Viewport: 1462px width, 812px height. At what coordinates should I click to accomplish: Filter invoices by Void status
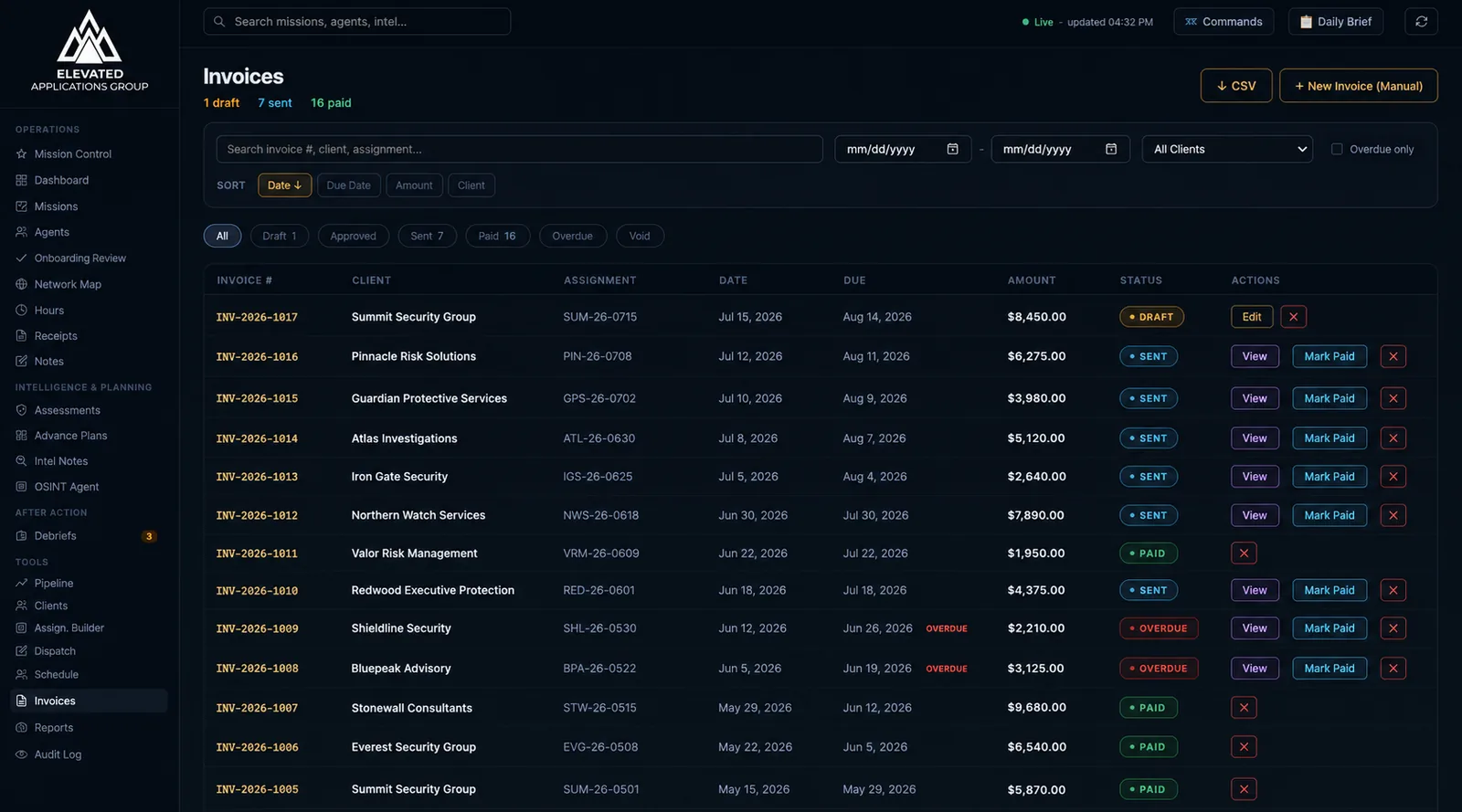click(x=640, y=236)
